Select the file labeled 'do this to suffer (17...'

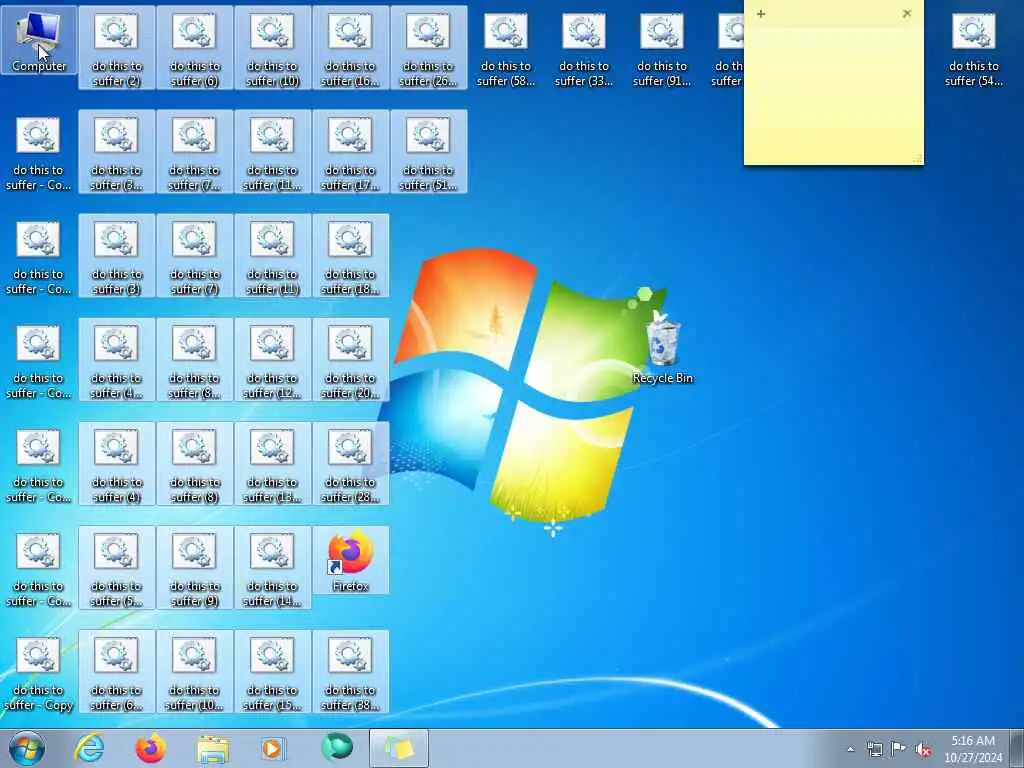(x=351, y=152)
